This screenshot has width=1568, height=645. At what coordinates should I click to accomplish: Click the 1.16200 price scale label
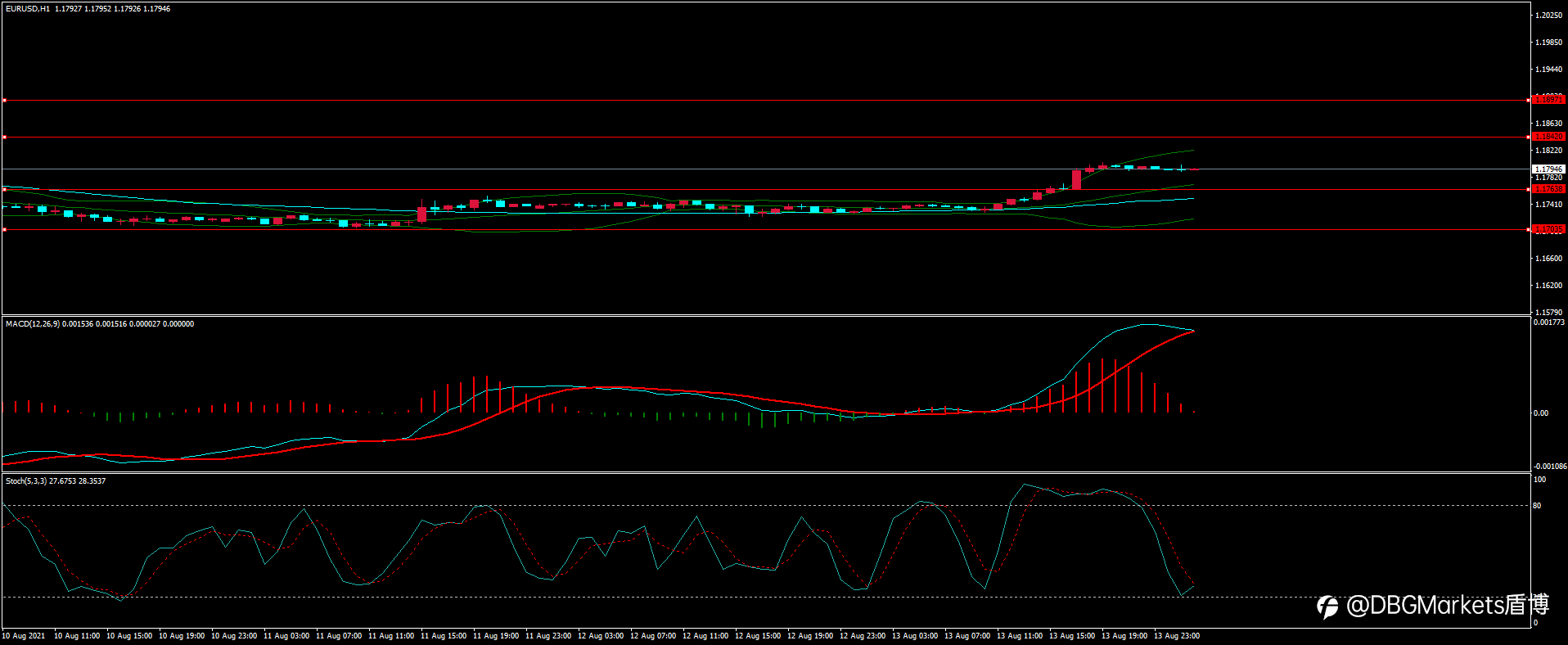tap(1548, 286)
